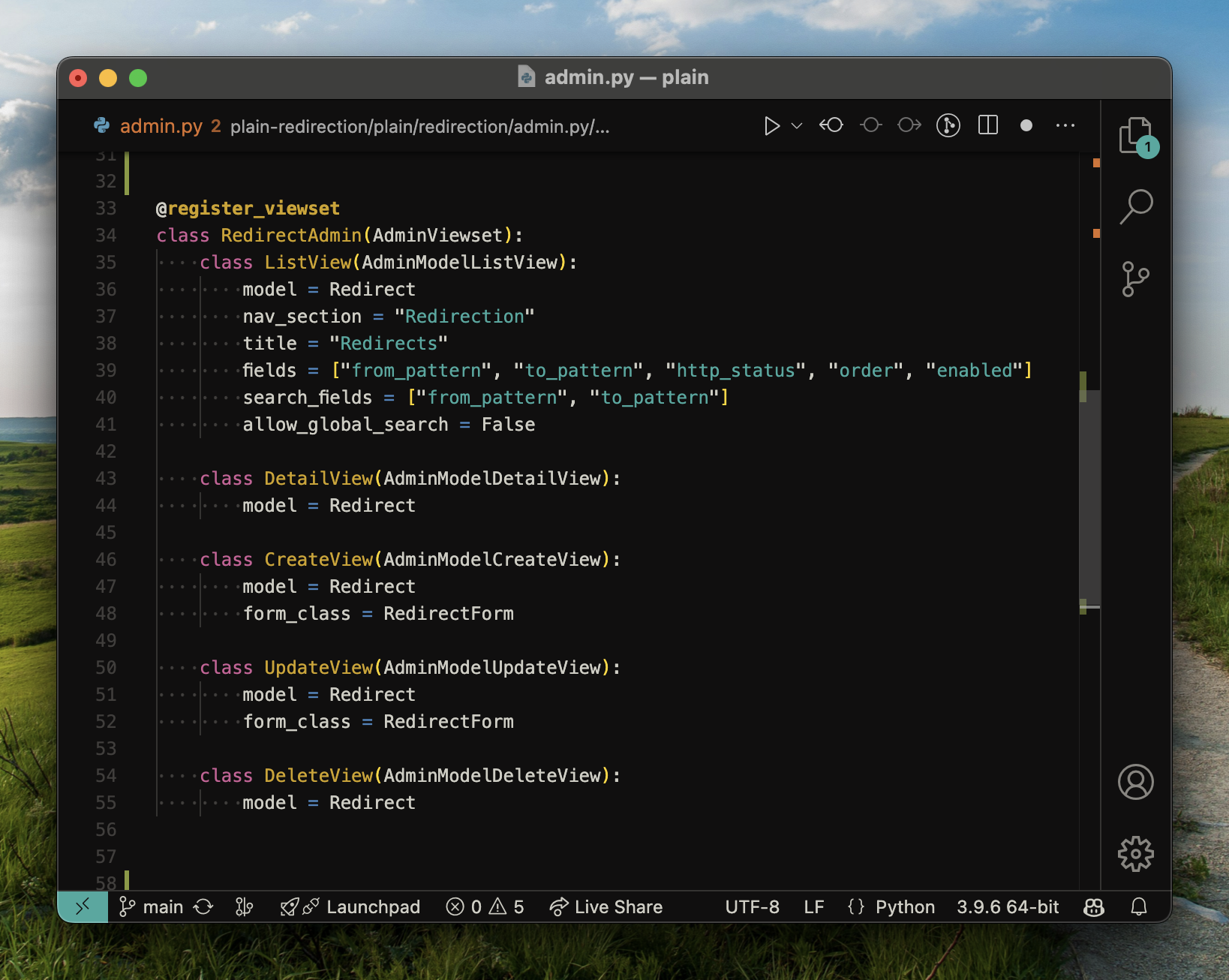Click the Copilot status icon
This screenshot has width=1229, height=980.
pos(1094,907)
